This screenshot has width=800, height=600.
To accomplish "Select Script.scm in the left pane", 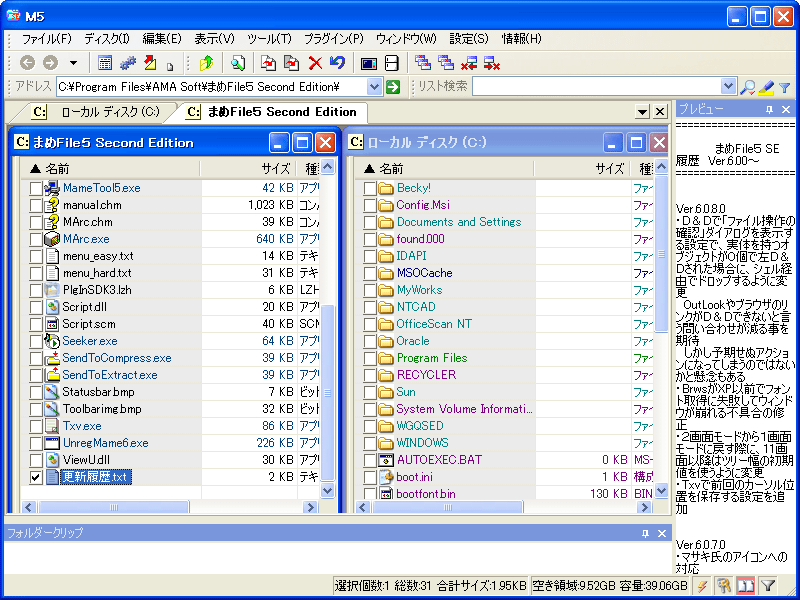I will [89, 324].
